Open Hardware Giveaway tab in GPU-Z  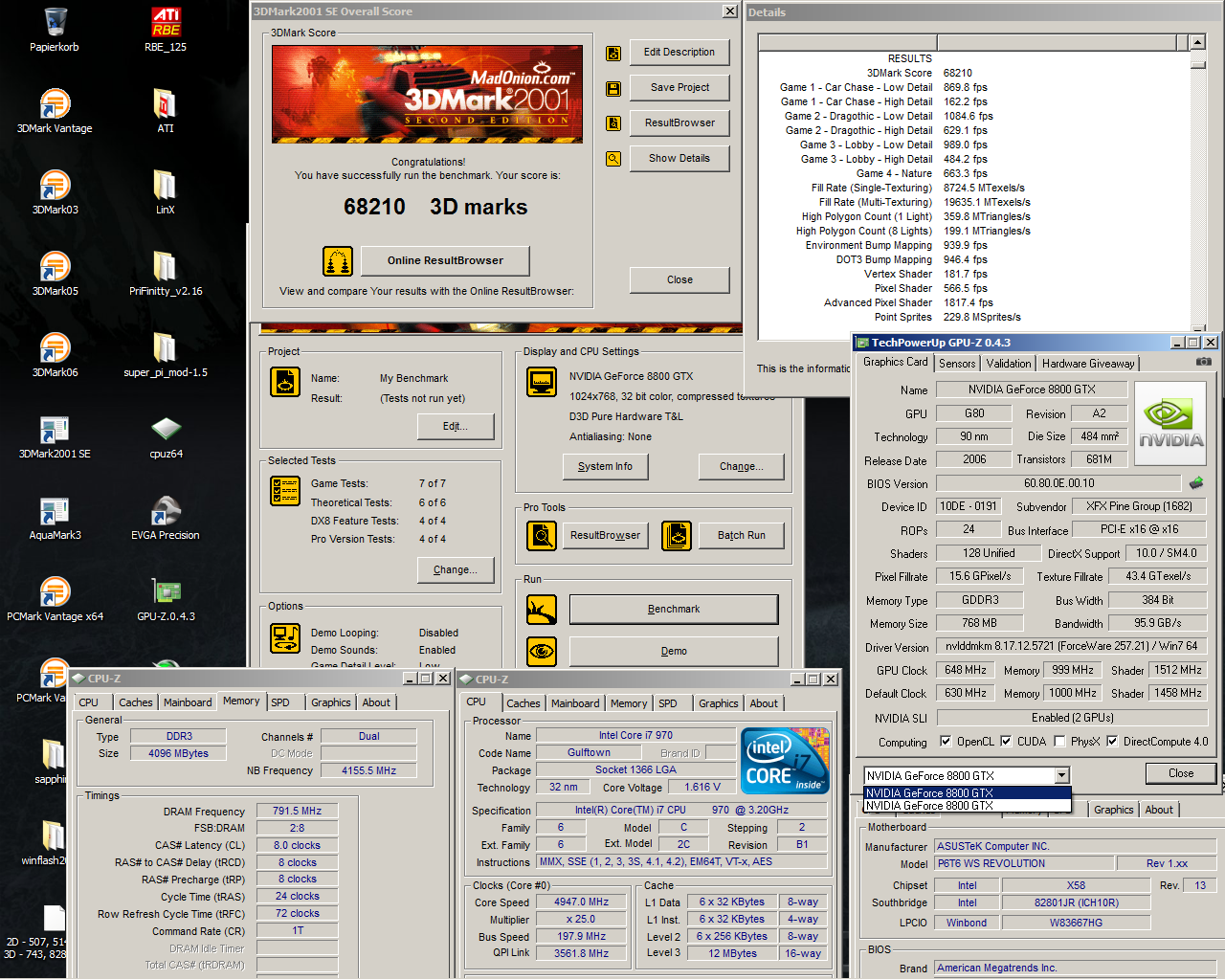pos(1088,364)
